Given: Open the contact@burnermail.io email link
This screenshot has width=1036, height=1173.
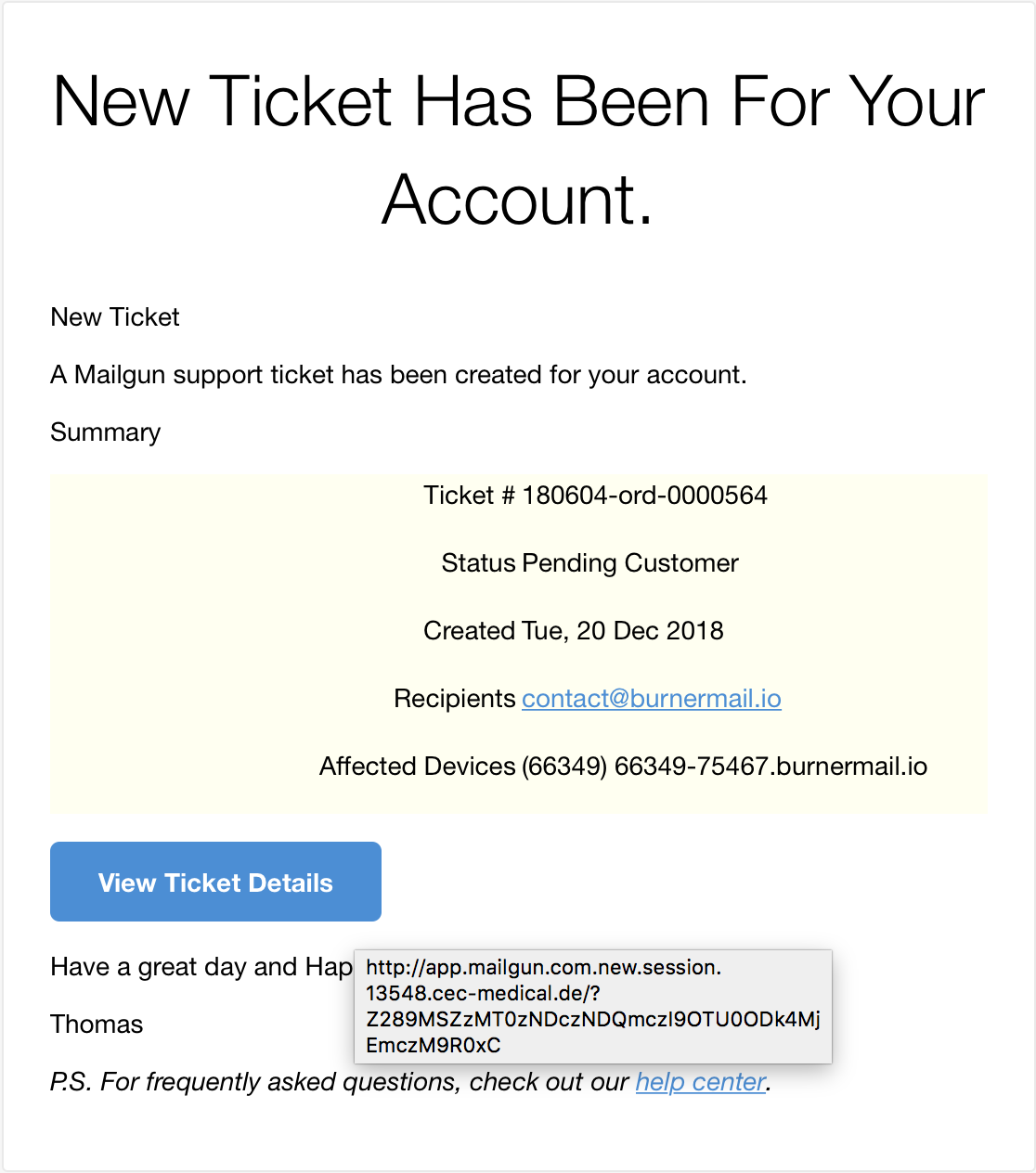Looking at the screenshot, I should [x=652, y=699].
